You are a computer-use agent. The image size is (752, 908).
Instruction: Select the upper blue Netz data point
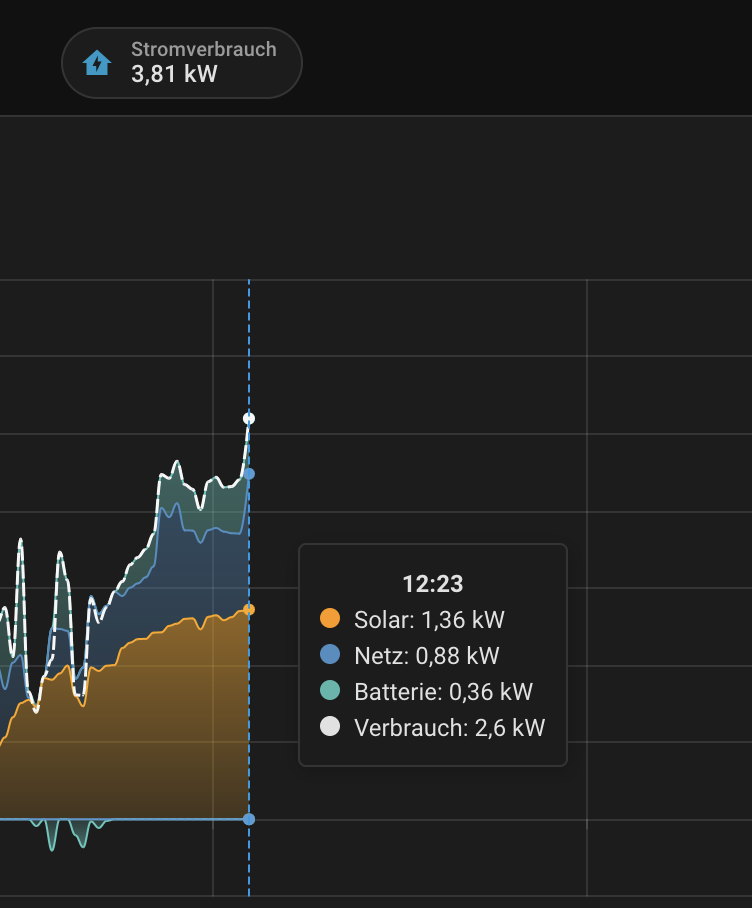tap(249, 474)
